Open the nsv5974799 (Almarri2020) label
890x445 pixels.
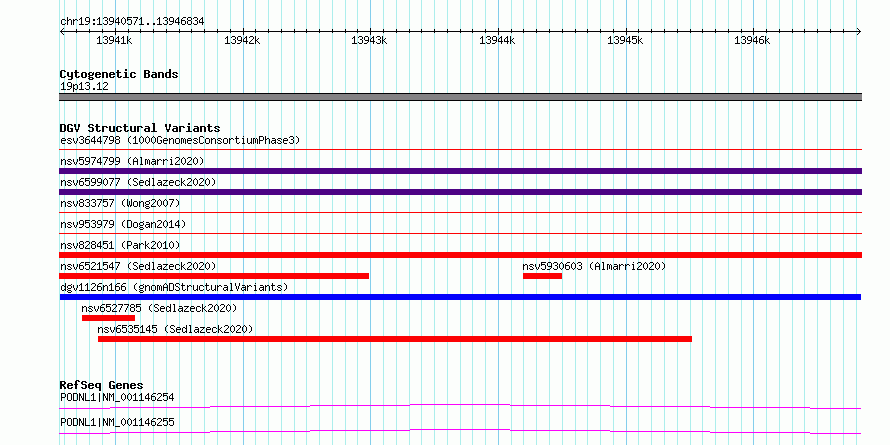[132, 161]
